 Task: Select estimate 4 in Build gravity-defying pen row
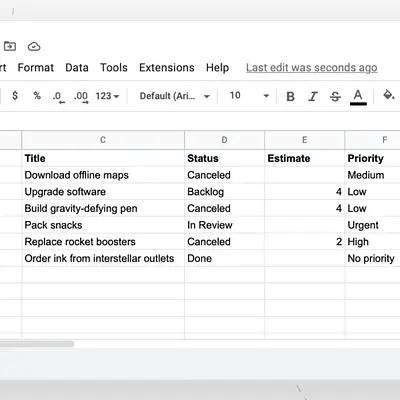click(x=304, y=208)
